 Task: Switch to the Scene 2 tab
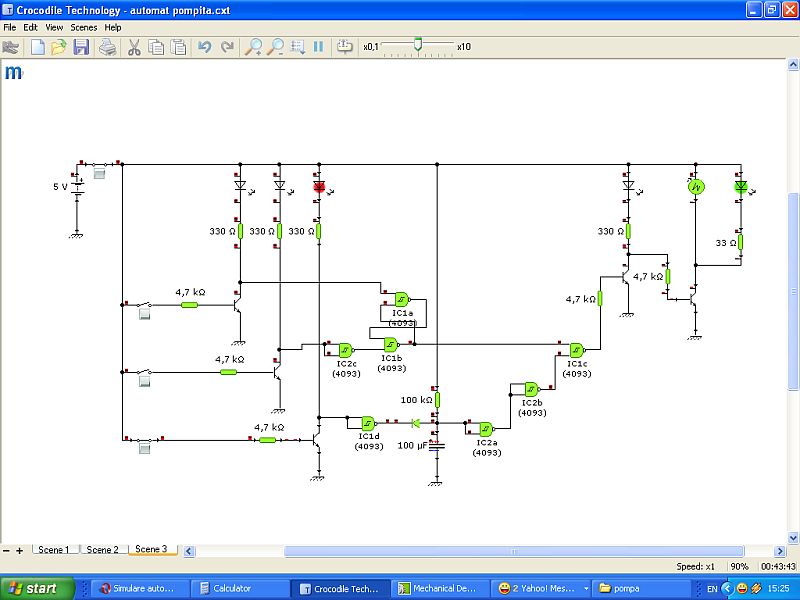click(101, 550)
